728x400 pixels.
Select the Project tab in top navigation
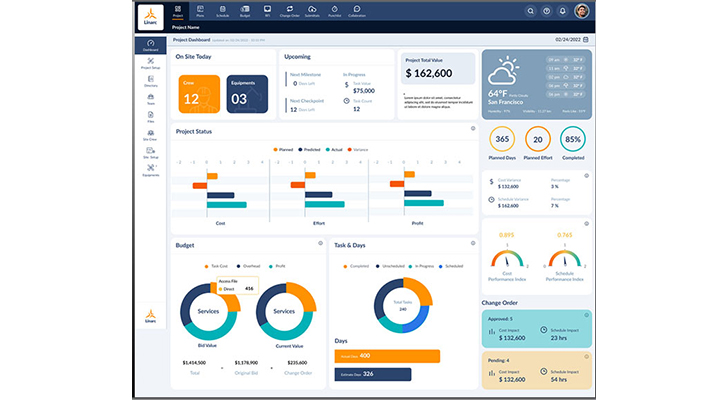(x=178, y=11)
